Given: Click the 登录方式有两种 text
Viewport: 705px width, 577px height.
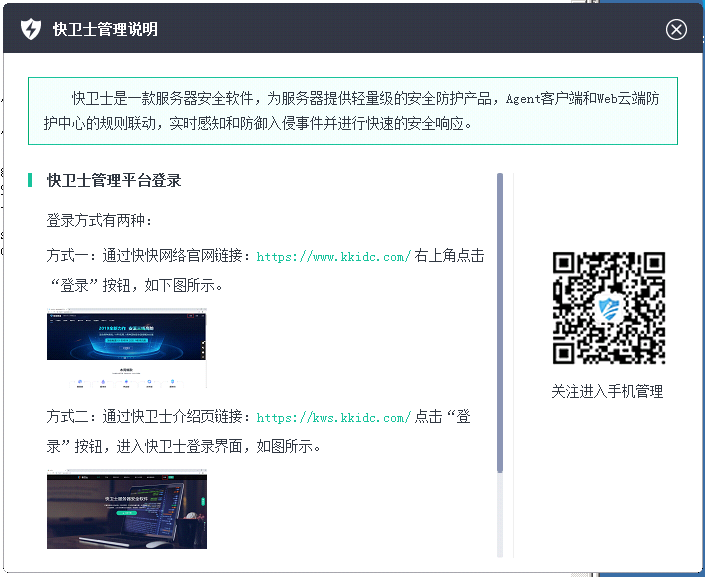Looking at the screenshot, I should [x=99, y=220].
